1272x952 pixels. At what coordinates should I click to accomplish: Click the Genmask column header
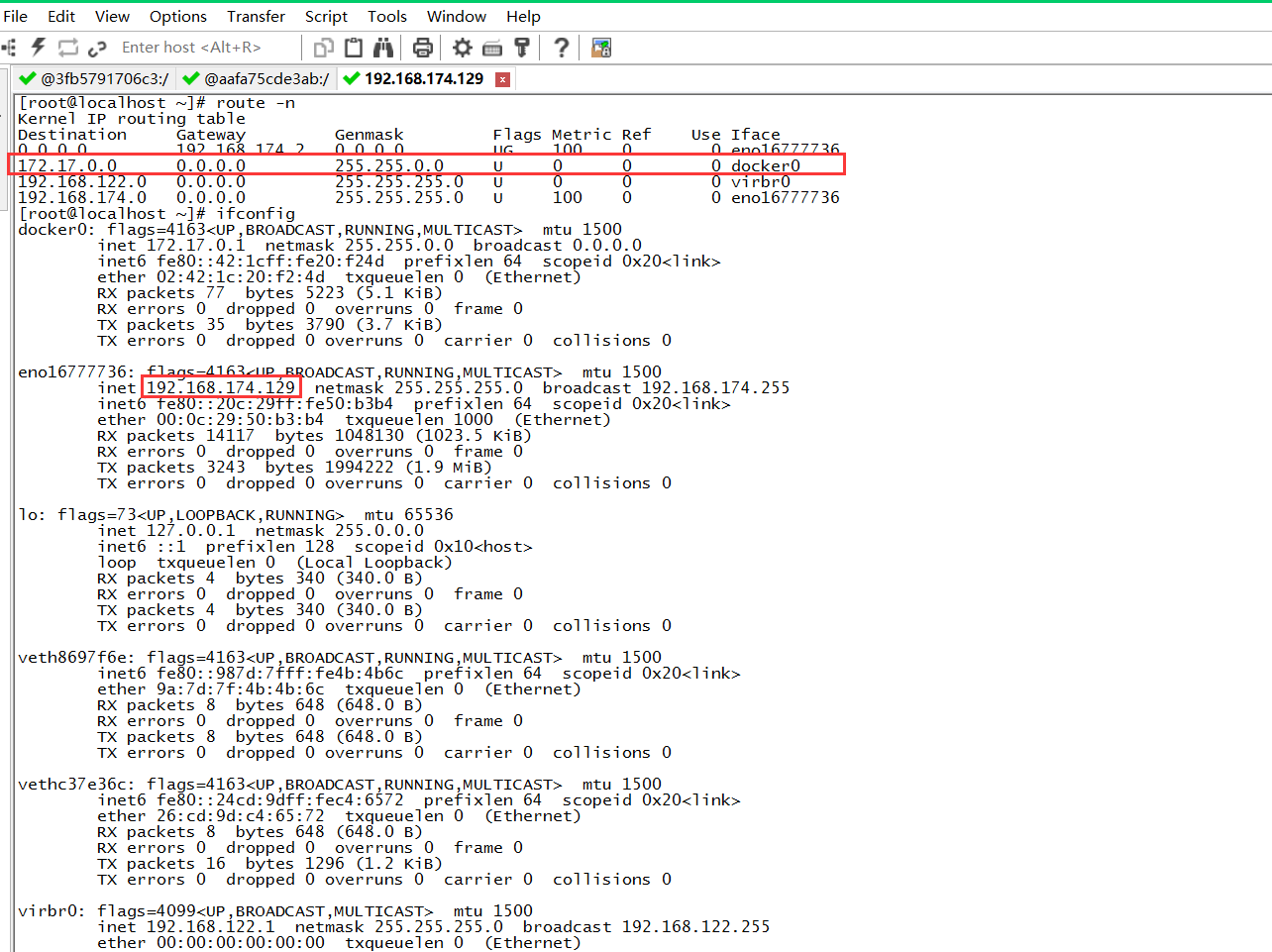(x=370, y=135)
